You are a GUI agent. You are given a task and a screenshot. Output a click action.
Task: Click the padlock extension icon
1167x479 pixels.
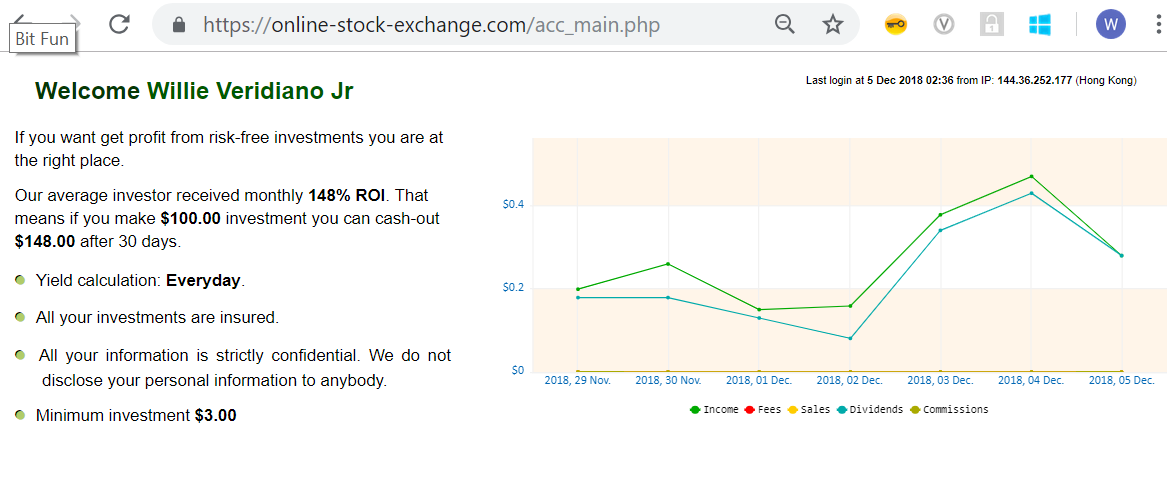991,24
